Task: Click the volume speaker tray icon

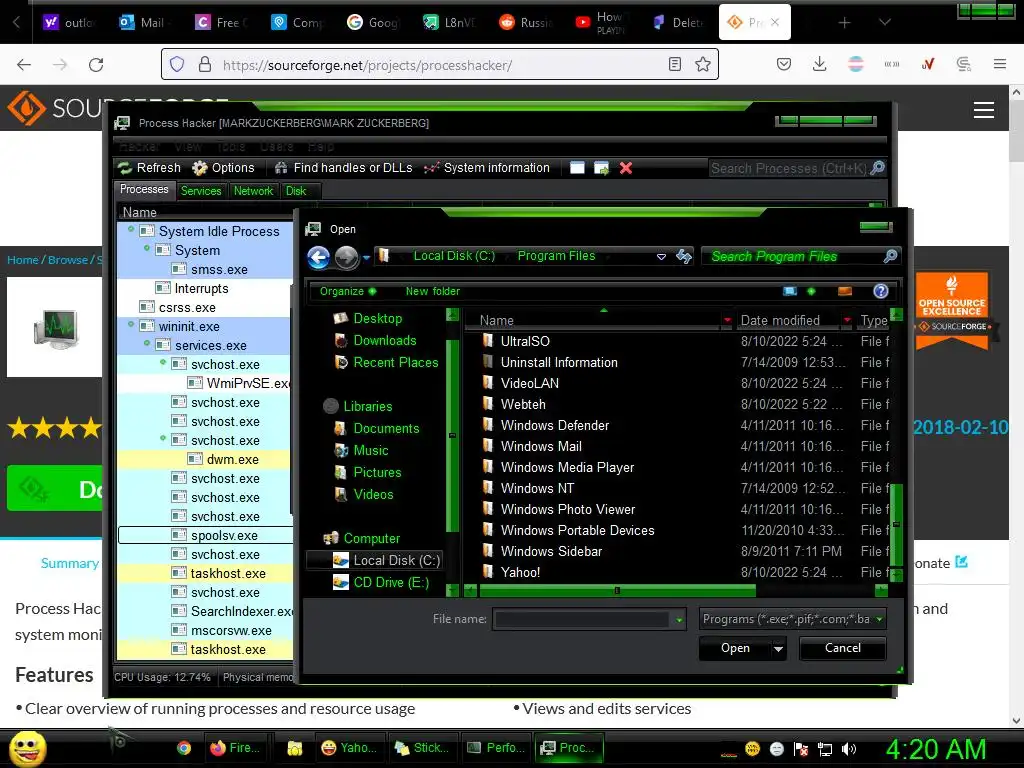Action: pyautogui.click(x=849, y=749)
